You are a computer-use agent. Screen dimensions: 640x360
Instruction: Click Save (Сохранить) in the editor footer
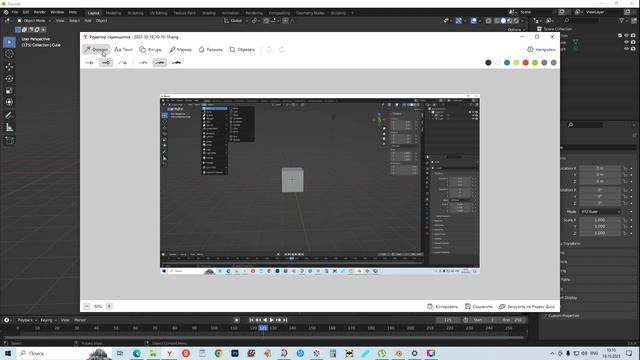click(x=479, y=306)
